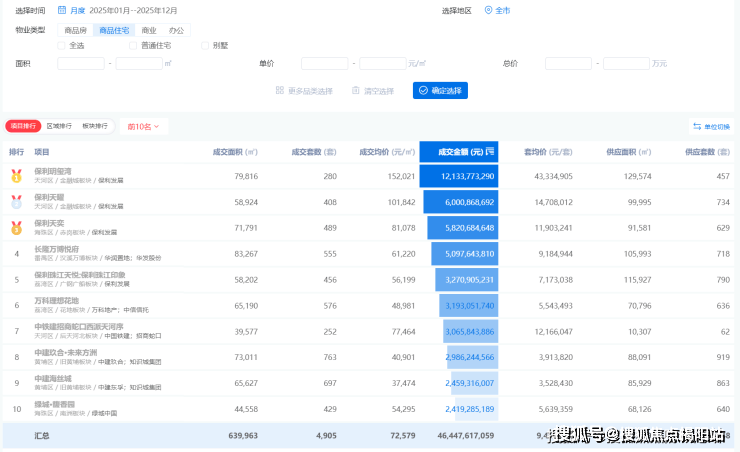Open the 保利天曜 project
Screen dimensions: 740x452
[49, 197]
